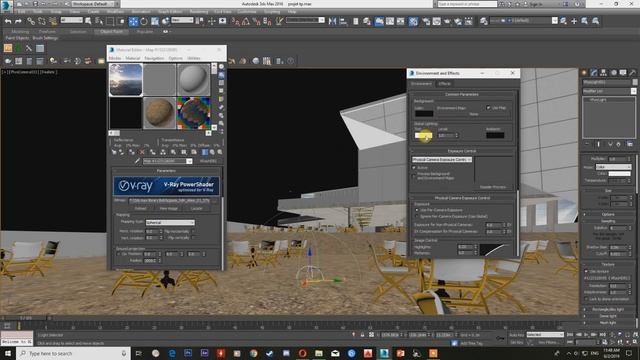Click Reset Map delete icon in Material Editor

pyautogui.click(x=142, y=152)
